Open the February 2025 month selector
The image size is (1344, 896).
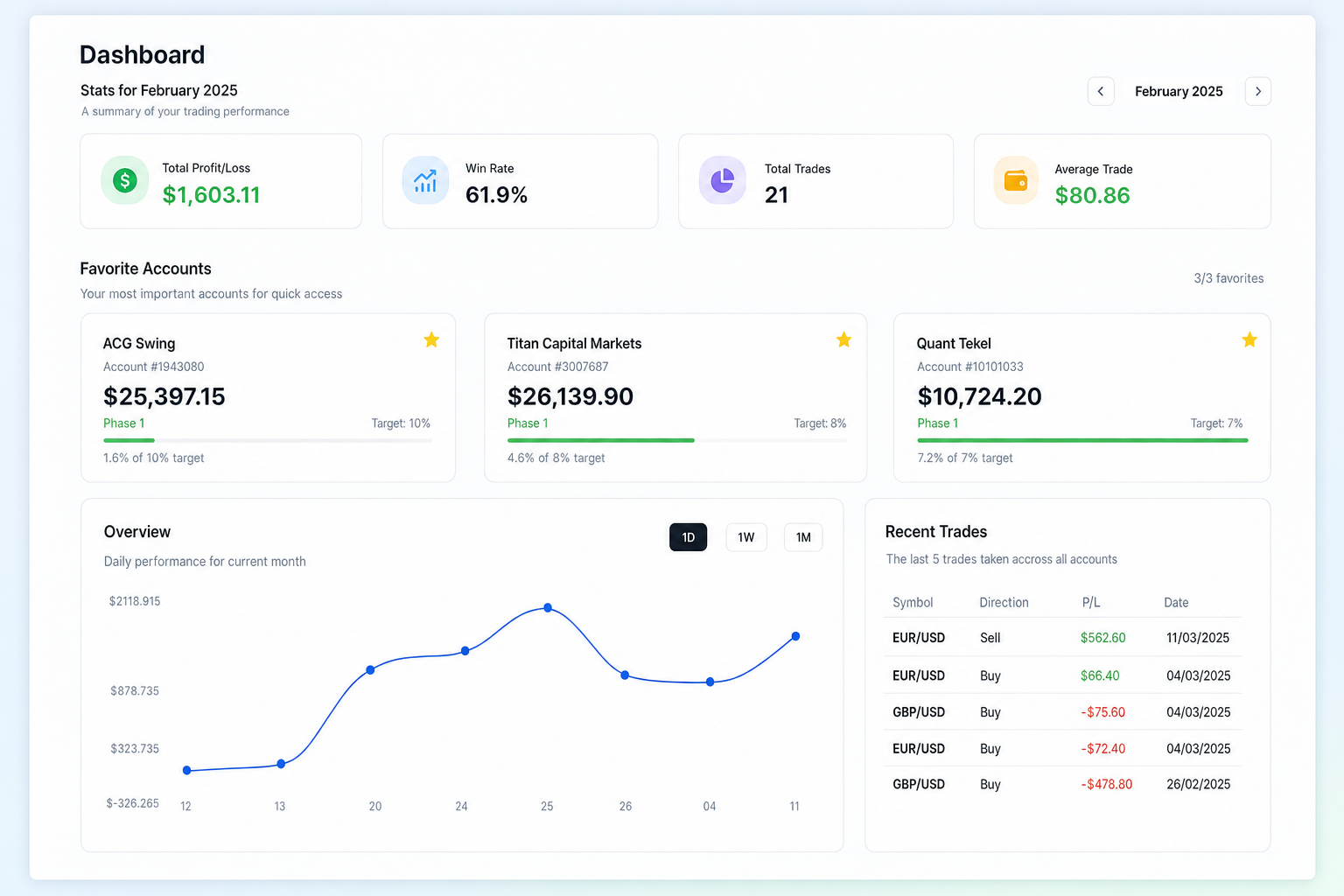pyautogui.click(x=1179, y=91)
